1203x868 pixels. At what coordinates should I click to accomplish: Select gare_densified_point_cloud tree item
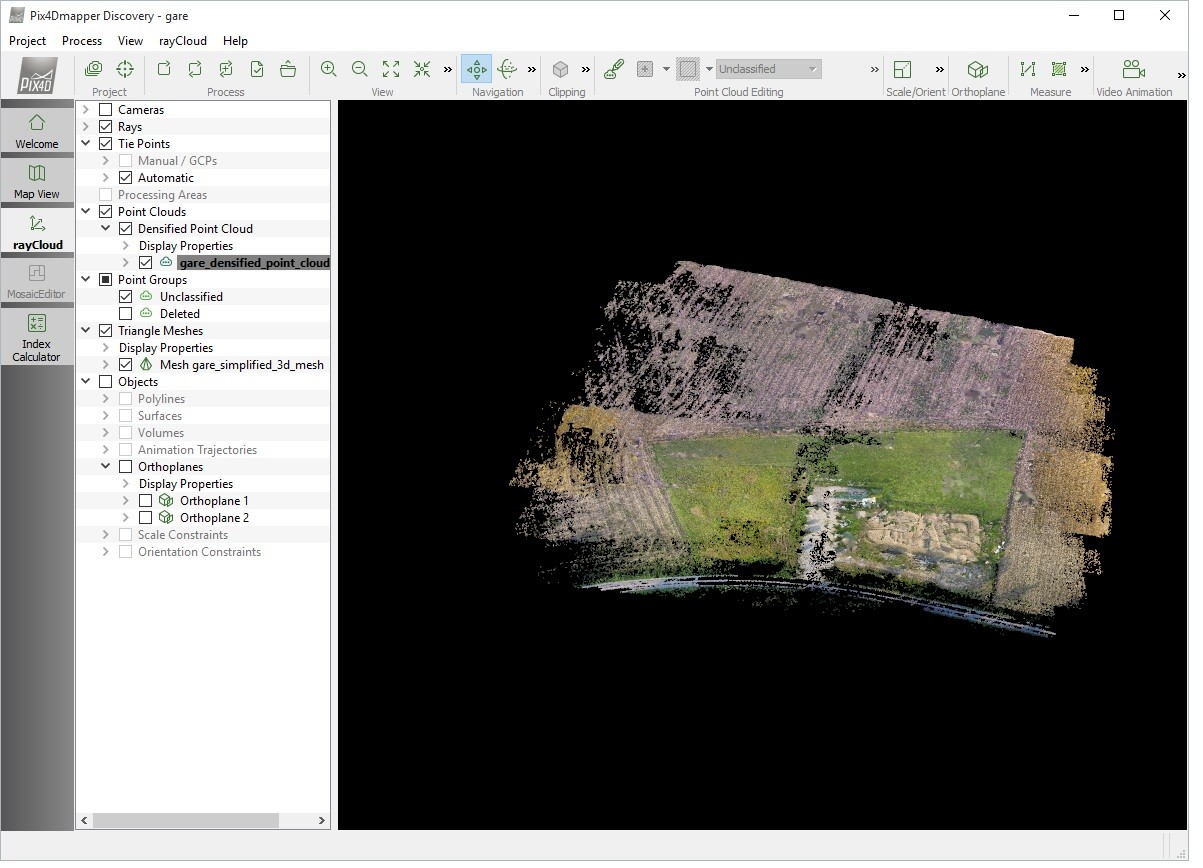[254, 263]
